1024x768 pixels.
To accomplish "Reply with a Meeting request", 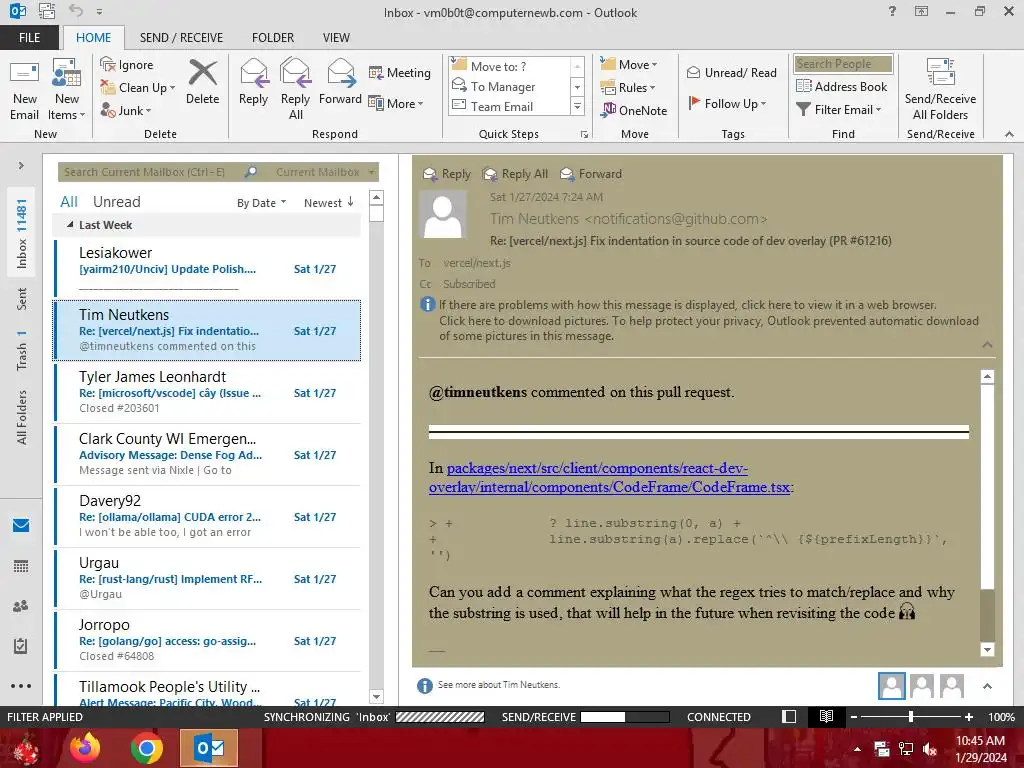I will pyautogui.click(x=400, y=72).
